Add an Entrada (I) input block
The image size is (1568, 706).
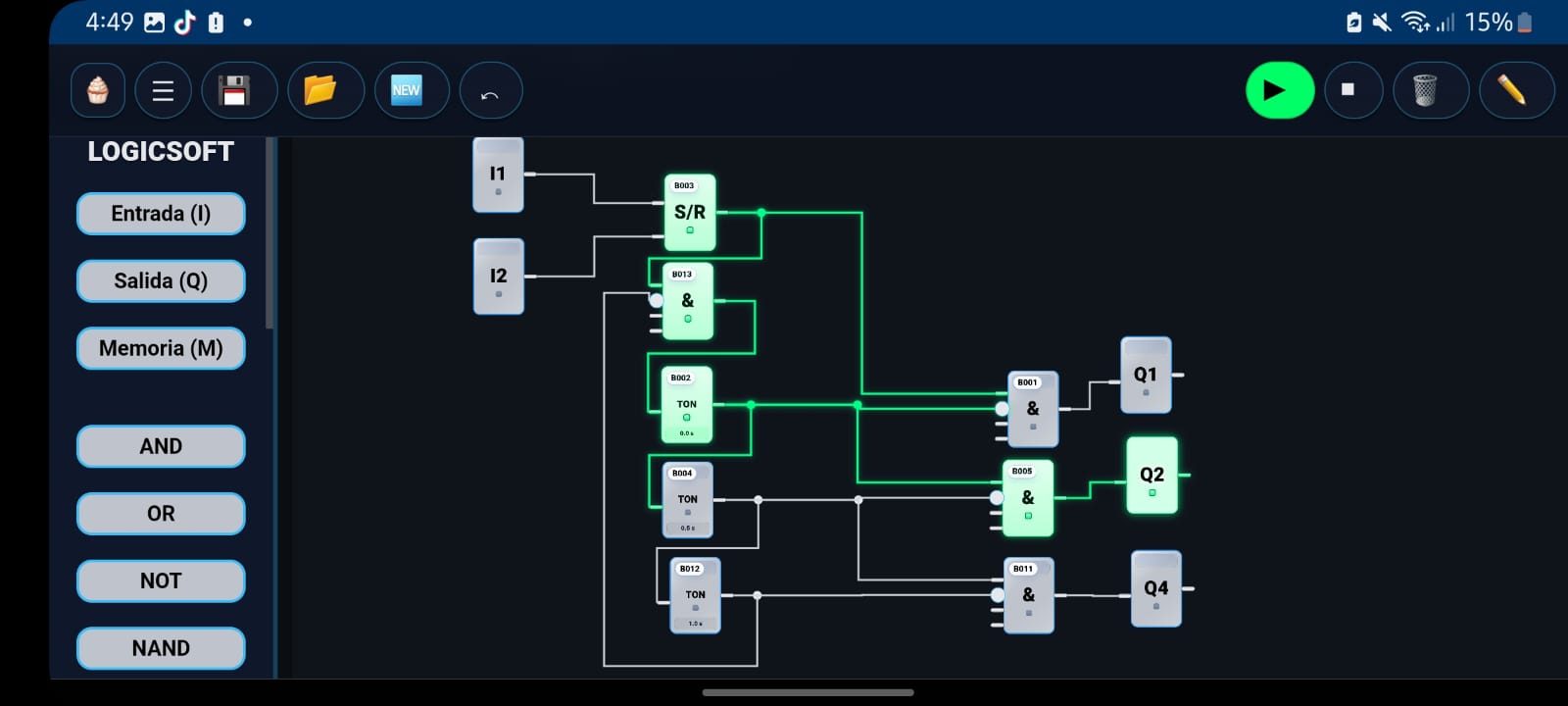pyautogui.click(x=161, y=214)
